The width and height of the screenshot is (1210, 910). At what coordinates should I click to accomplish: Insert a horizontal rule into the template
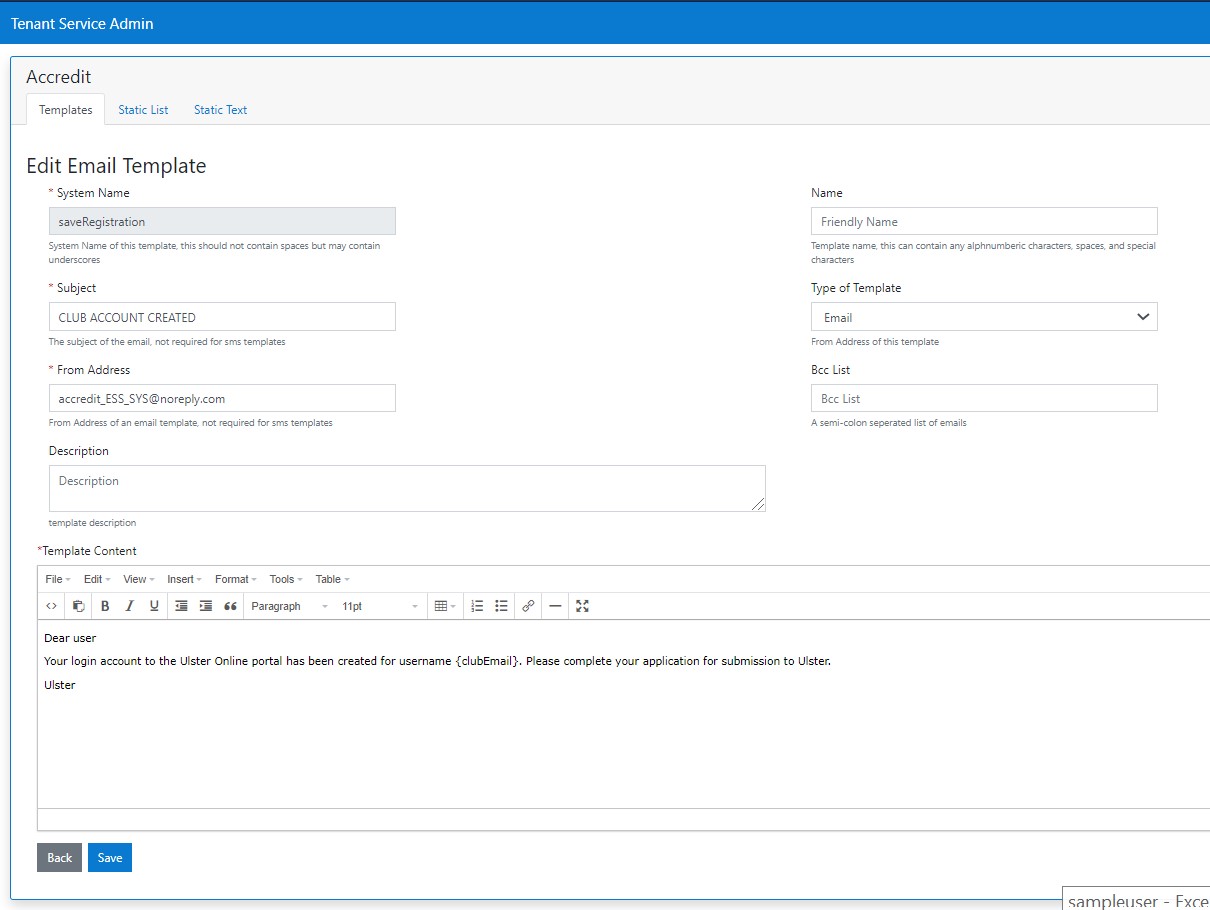555,606
